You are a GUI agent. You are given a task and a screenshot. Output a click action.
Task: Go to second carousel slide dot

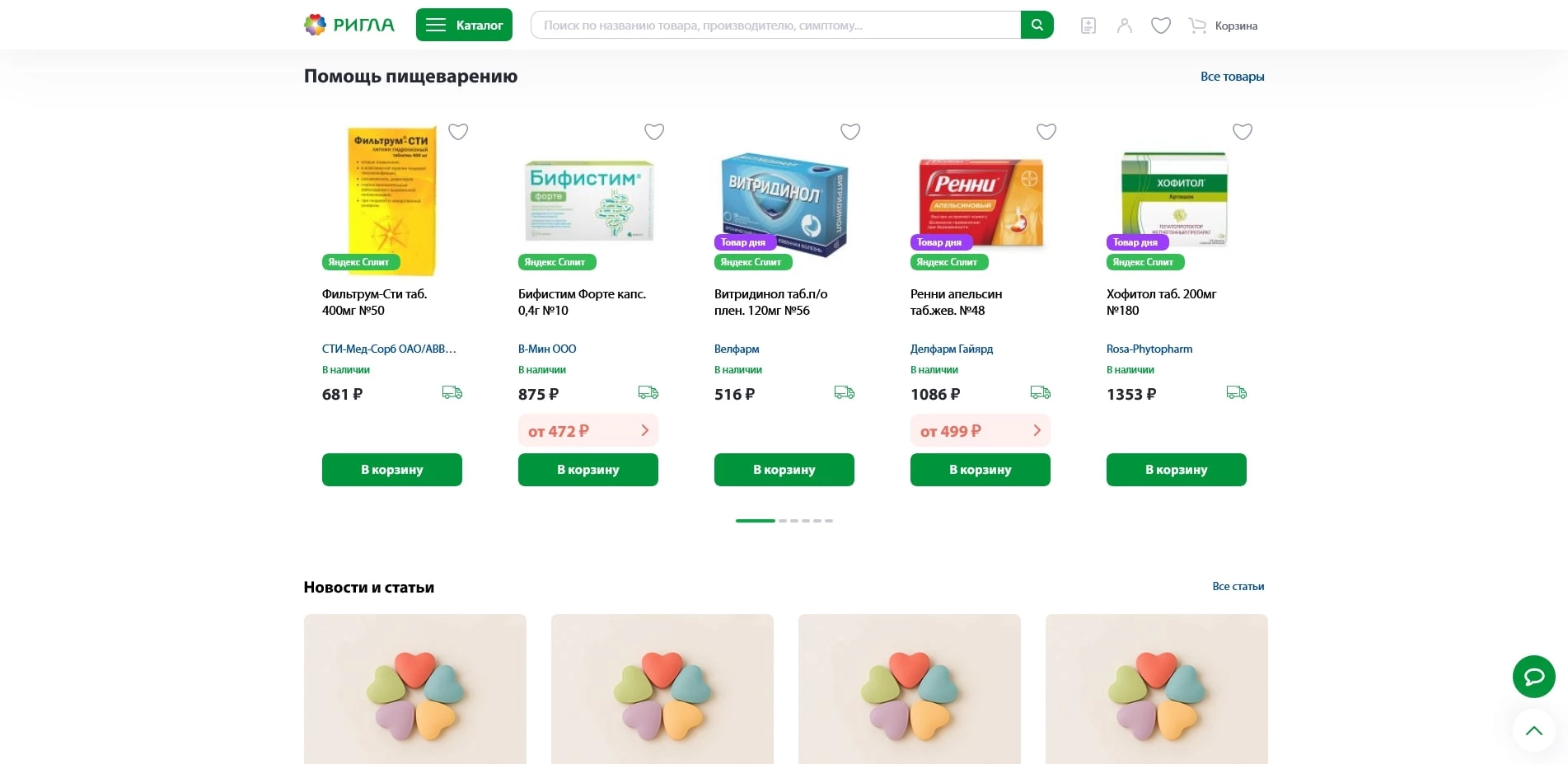tap(783, 521)
